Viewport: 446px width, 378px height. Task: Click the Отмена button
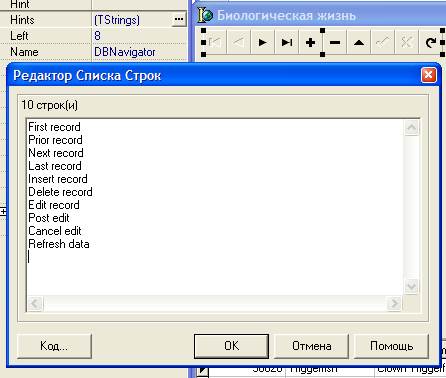pyautogui.click(x=311, y=346)
